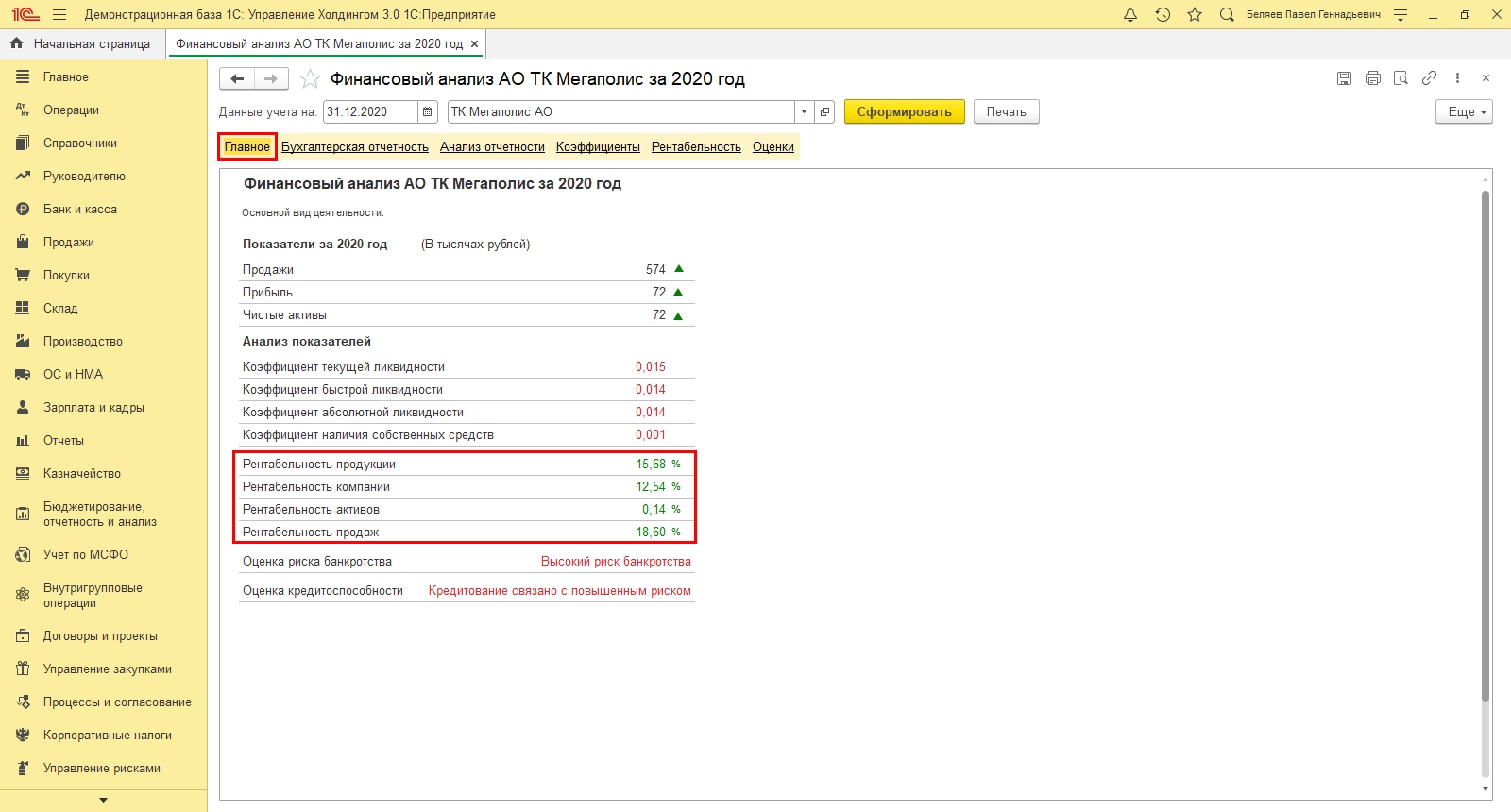The width and height of the screenshot is (1511, 812).
Task: Open favorites star in title bar
Action: (x=1195, y=14)
